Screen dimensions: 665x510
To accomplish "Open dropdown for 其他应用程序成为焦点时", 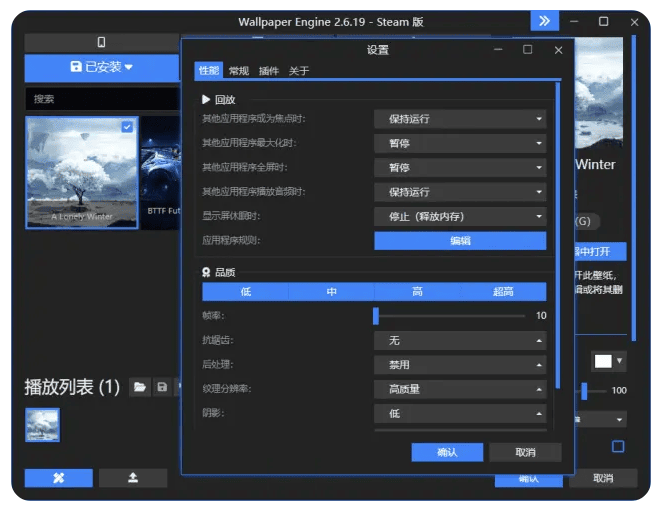I will click(460, 119).
